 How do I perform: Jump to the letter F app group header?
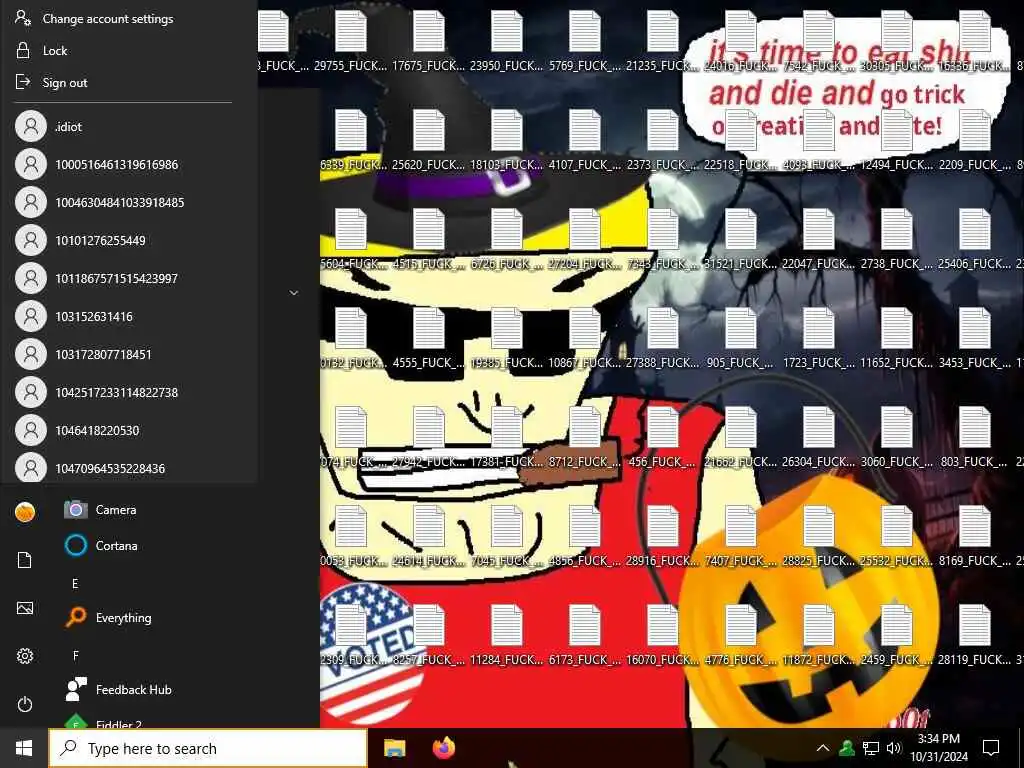click(x=75, y=655)
